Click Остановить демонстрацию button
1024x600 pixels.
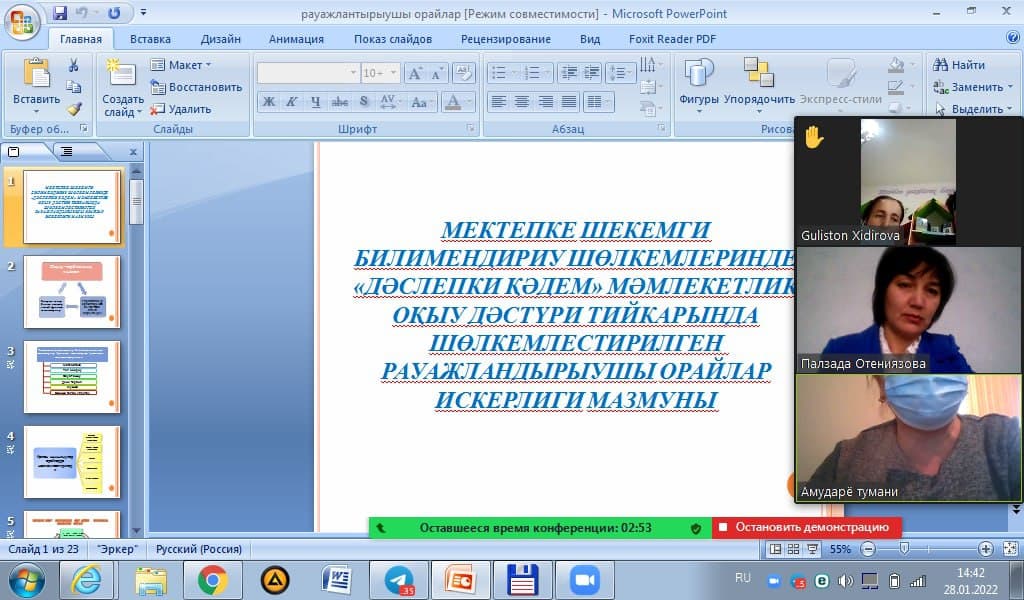[807, 527]
